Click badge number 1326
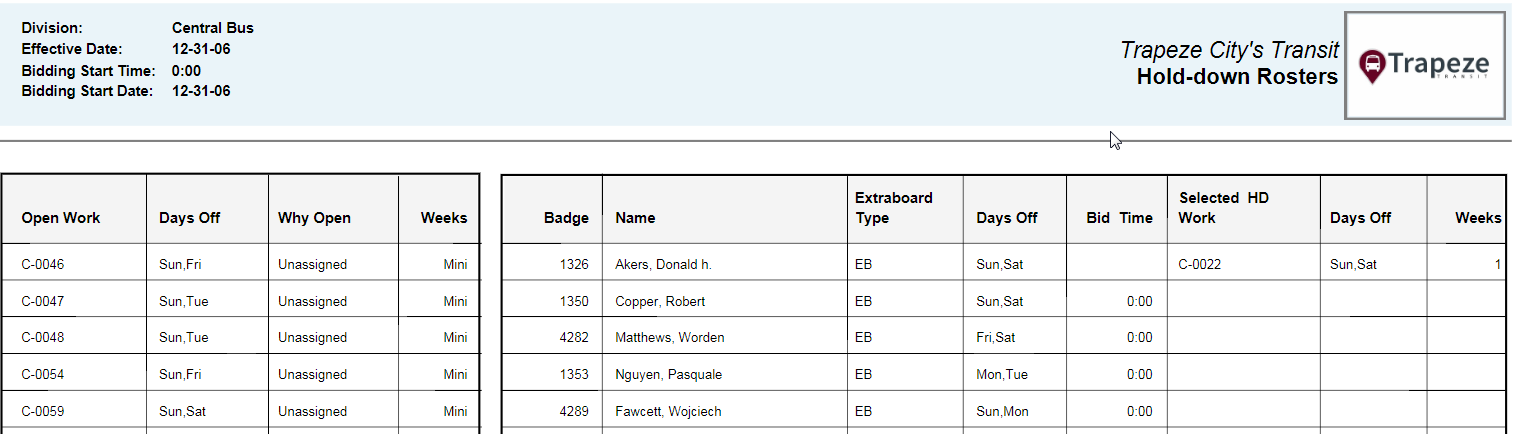The image size is (1522, 434). 574,265
